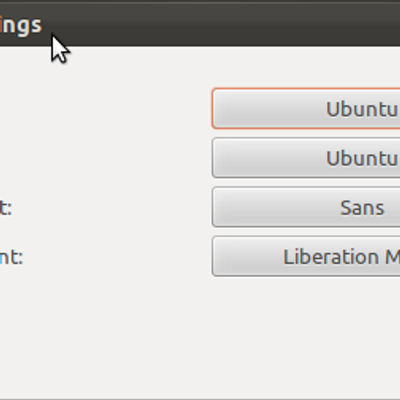Image resolution: width=400 pixels, height=400 pixels.
Task: Select the orange-outlined Ubuntu button
Action: click(x=306, y=108)
